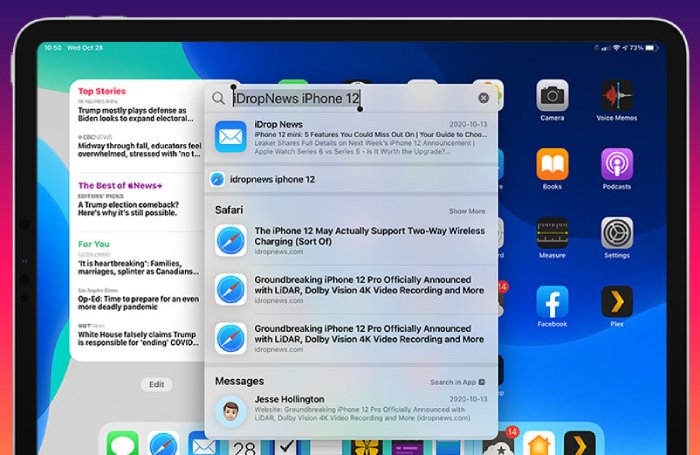
Task: Click the Spotlight search text field
Action: tap(350, 98)
